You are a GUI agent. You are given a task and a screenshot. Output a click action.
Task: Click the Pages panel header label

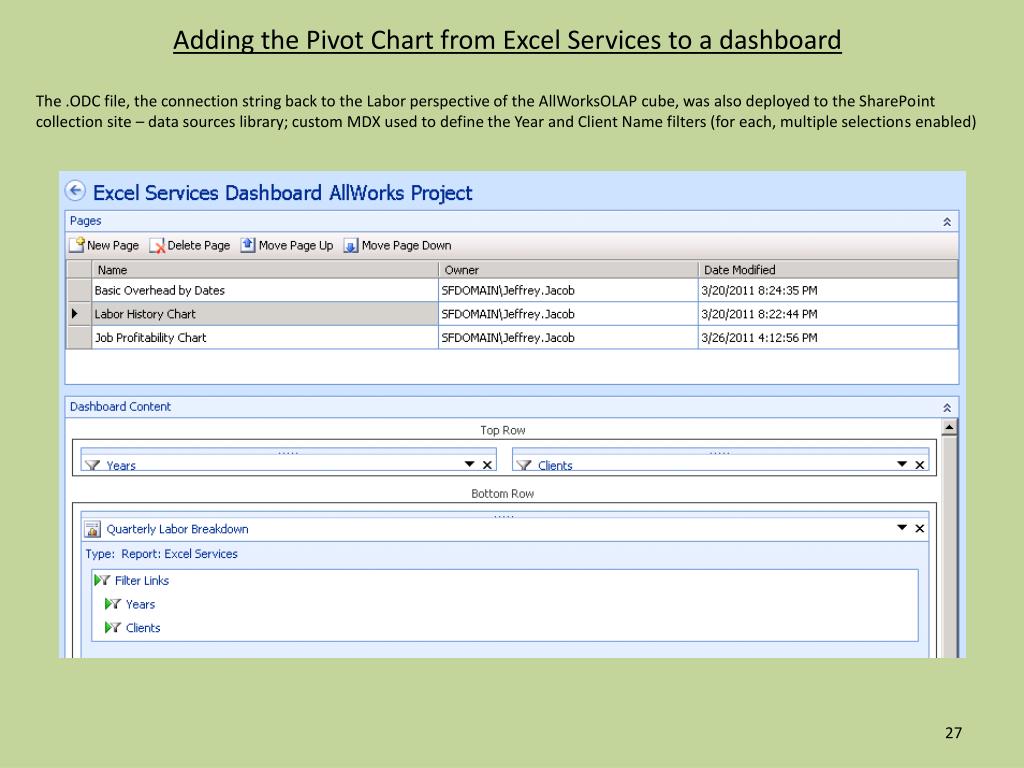point(86,221)
